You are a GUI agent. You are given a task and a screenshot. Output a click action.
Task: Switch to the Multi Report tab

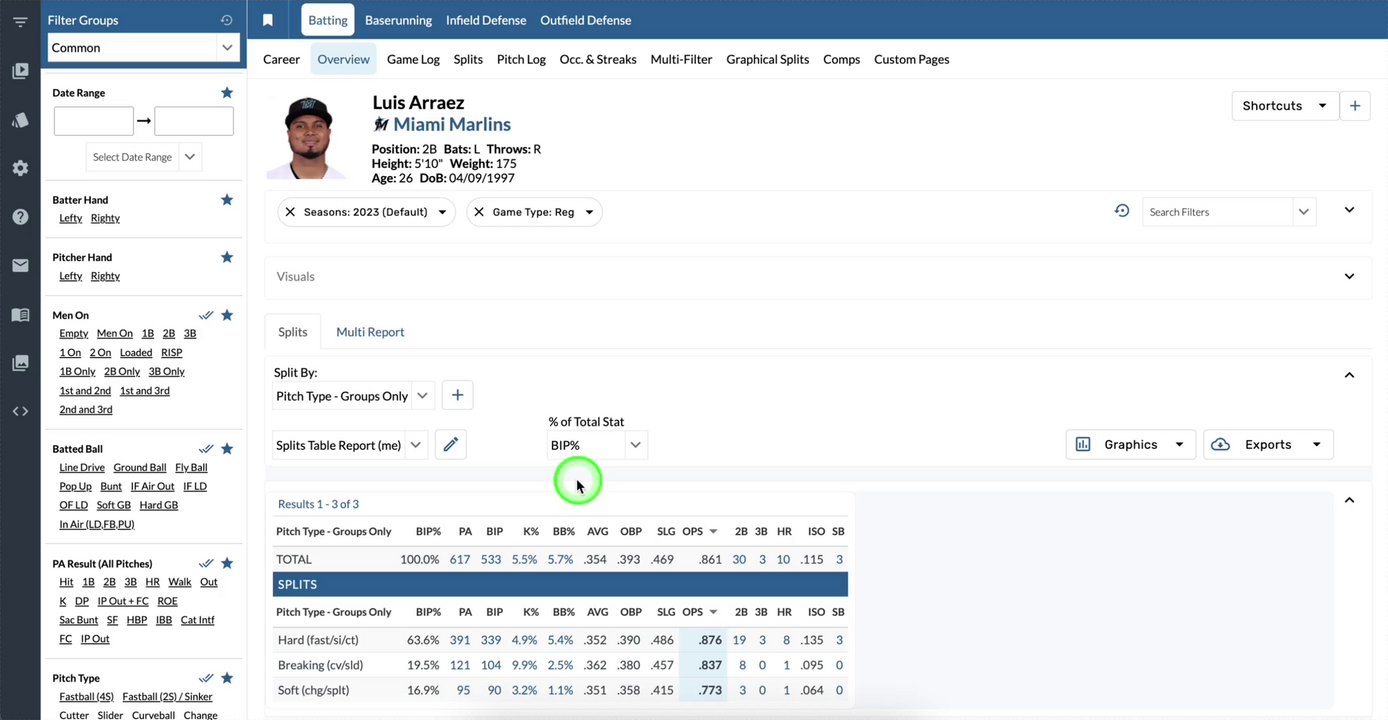pyautogui.click(x=370, y=332)
